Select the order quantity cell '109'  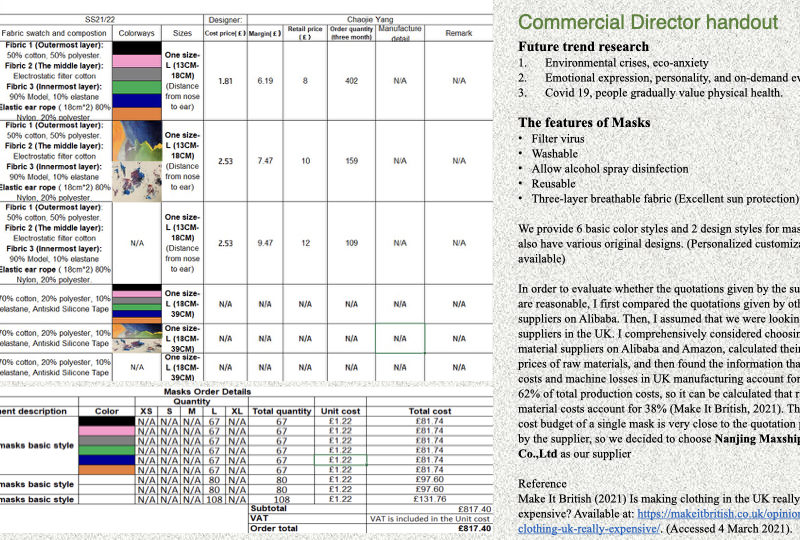click(x=351, y=243)
